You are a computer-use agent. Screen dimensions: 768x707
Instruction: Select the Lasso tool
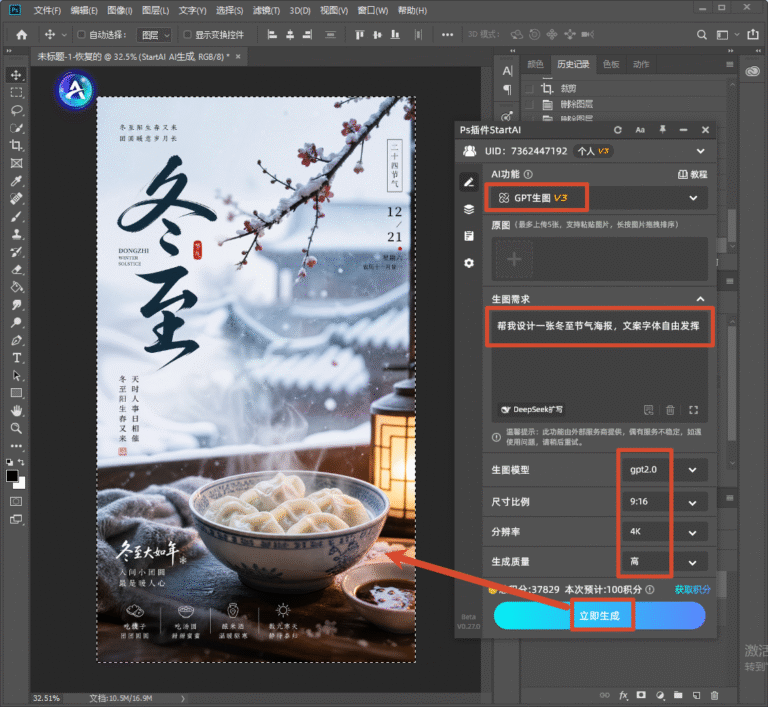coord(16,110)
